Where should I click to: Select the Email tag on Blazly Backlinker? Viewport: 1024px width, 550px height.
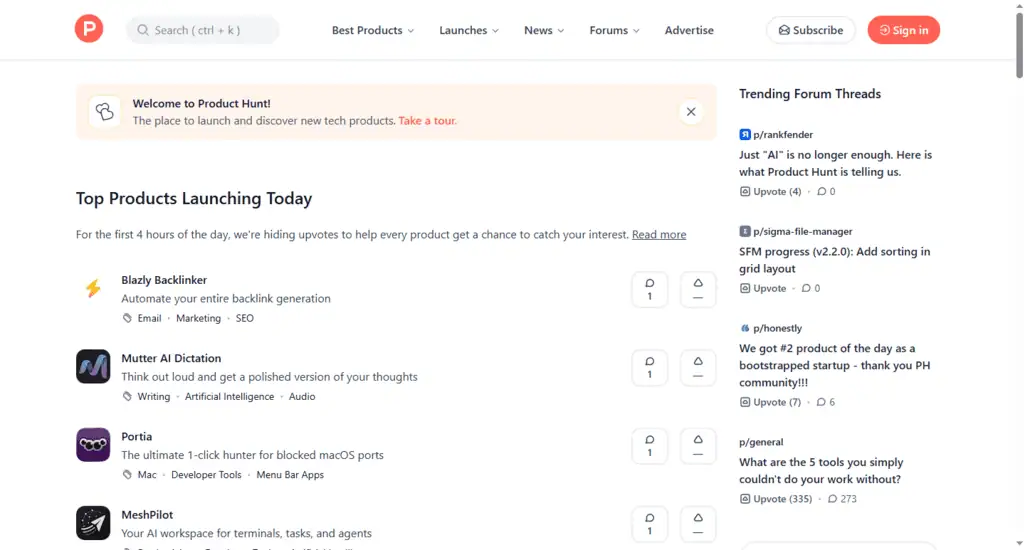coord(149,318)
